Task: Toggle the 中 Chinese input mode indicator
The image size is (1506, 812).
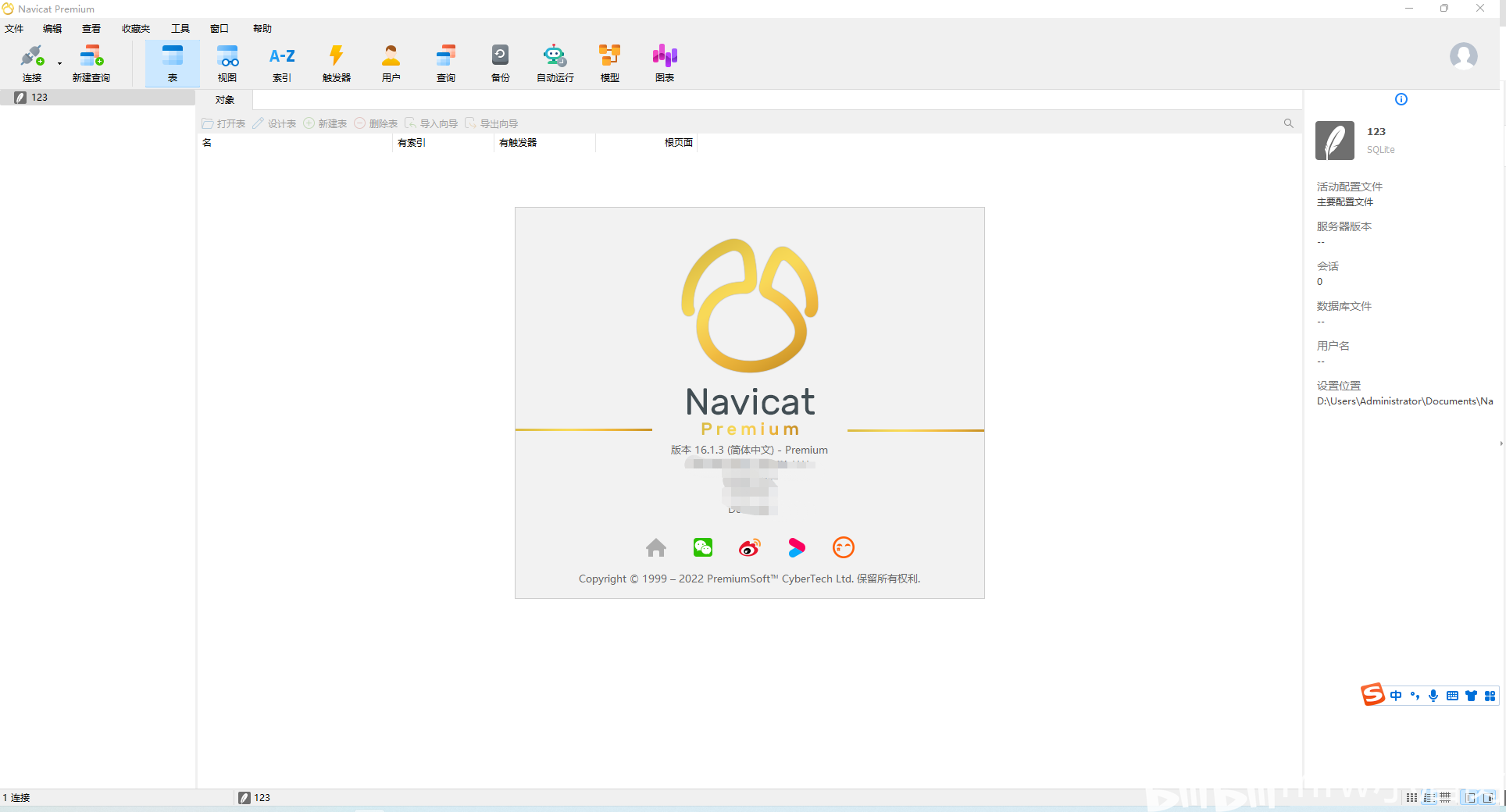Action: coord(1396,696)
